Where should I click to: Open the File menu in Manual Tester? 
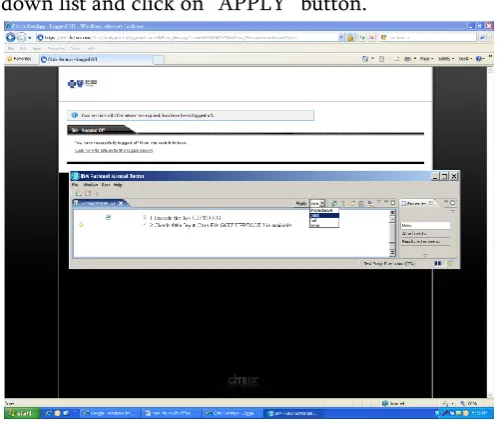pos(75,185)
